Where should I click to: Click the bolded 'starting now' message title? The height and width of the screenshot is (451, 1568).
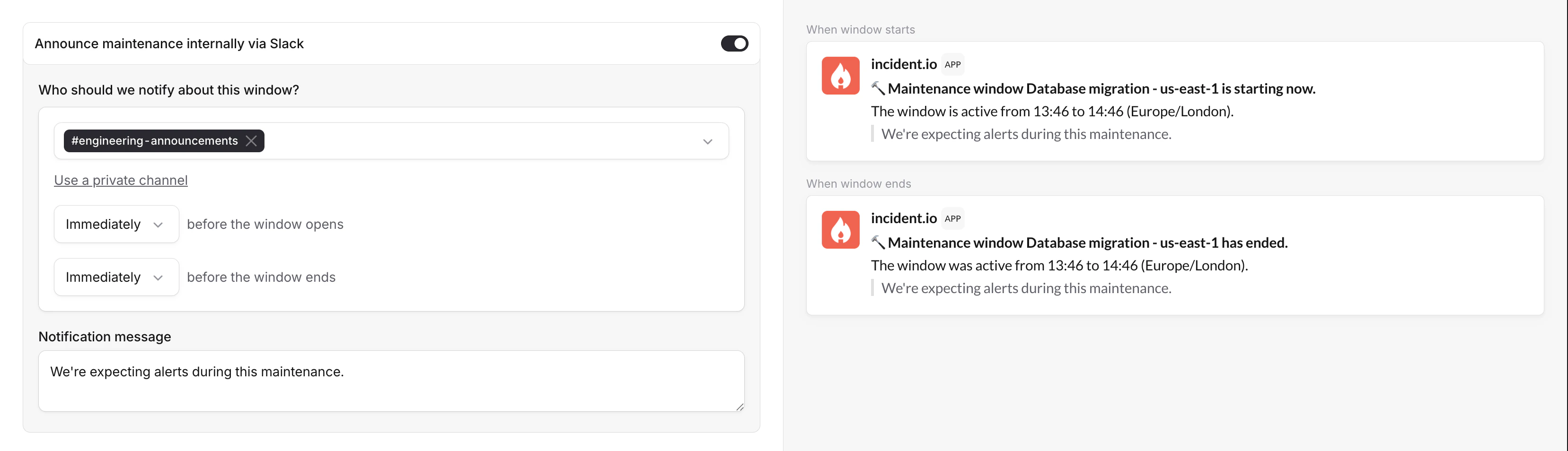click(x=1096, y=88)
